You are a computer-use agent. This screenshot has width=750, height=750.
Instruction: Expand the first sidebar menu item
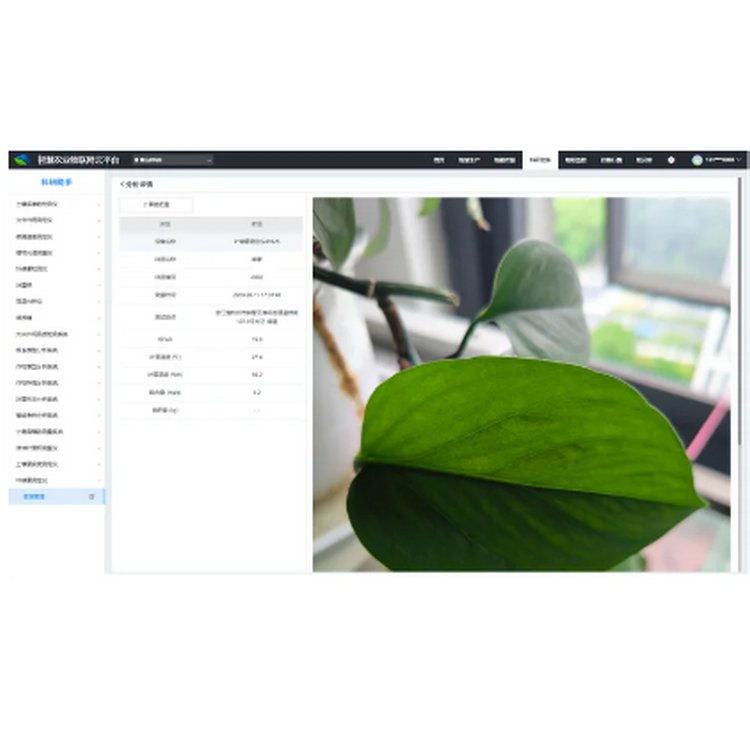pos(55,204)
